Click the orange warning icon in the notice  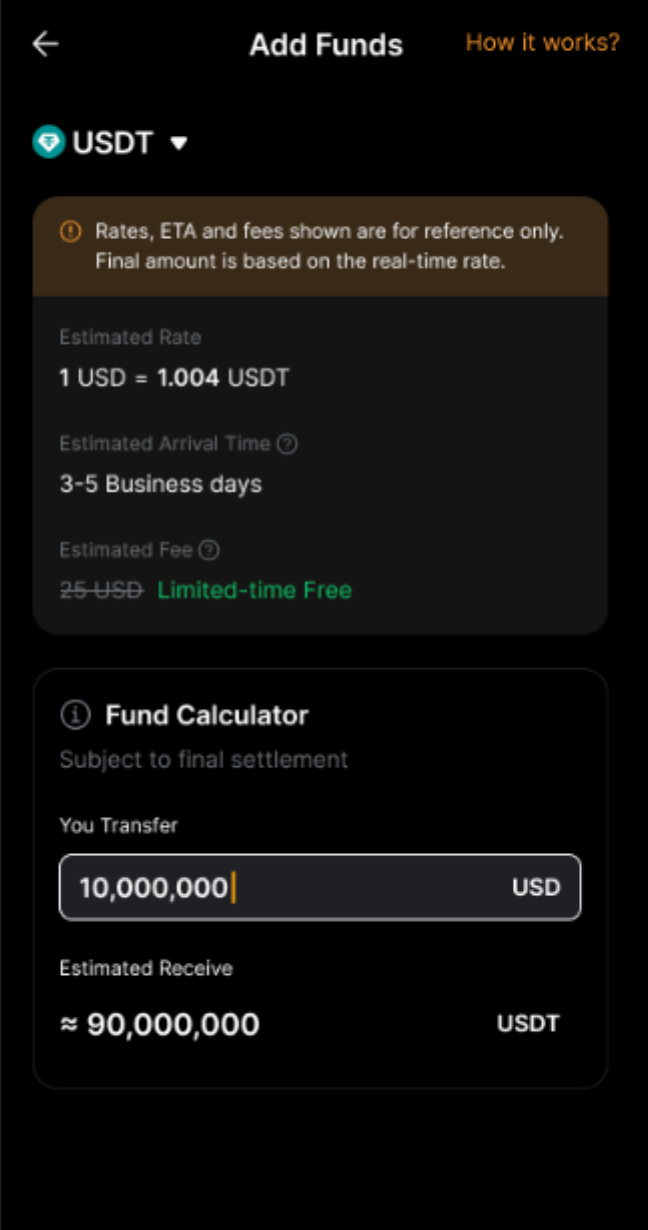[71, 231]
